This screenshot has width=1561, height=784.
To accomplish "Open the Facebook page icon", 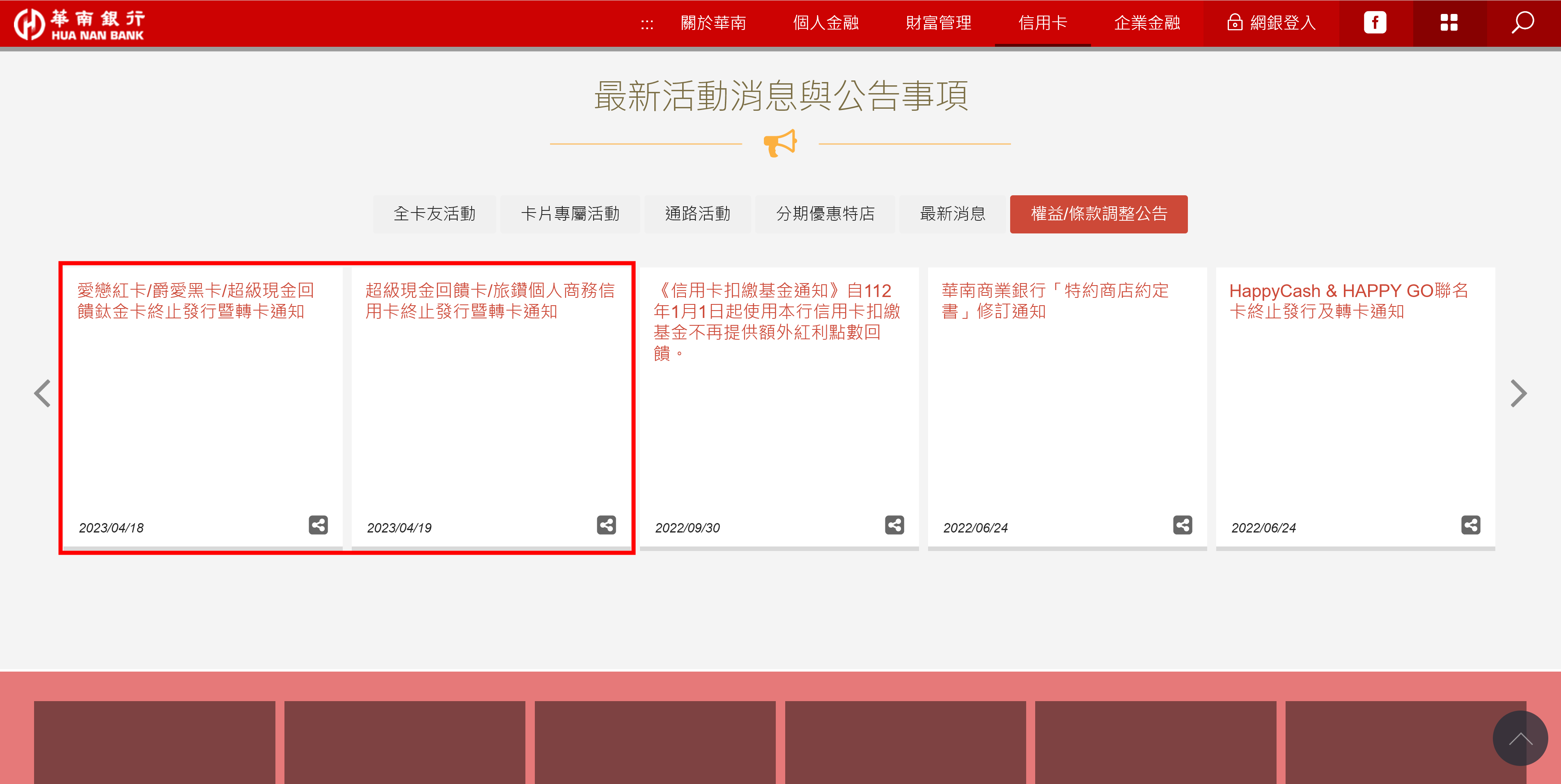I will [1375, 23].
